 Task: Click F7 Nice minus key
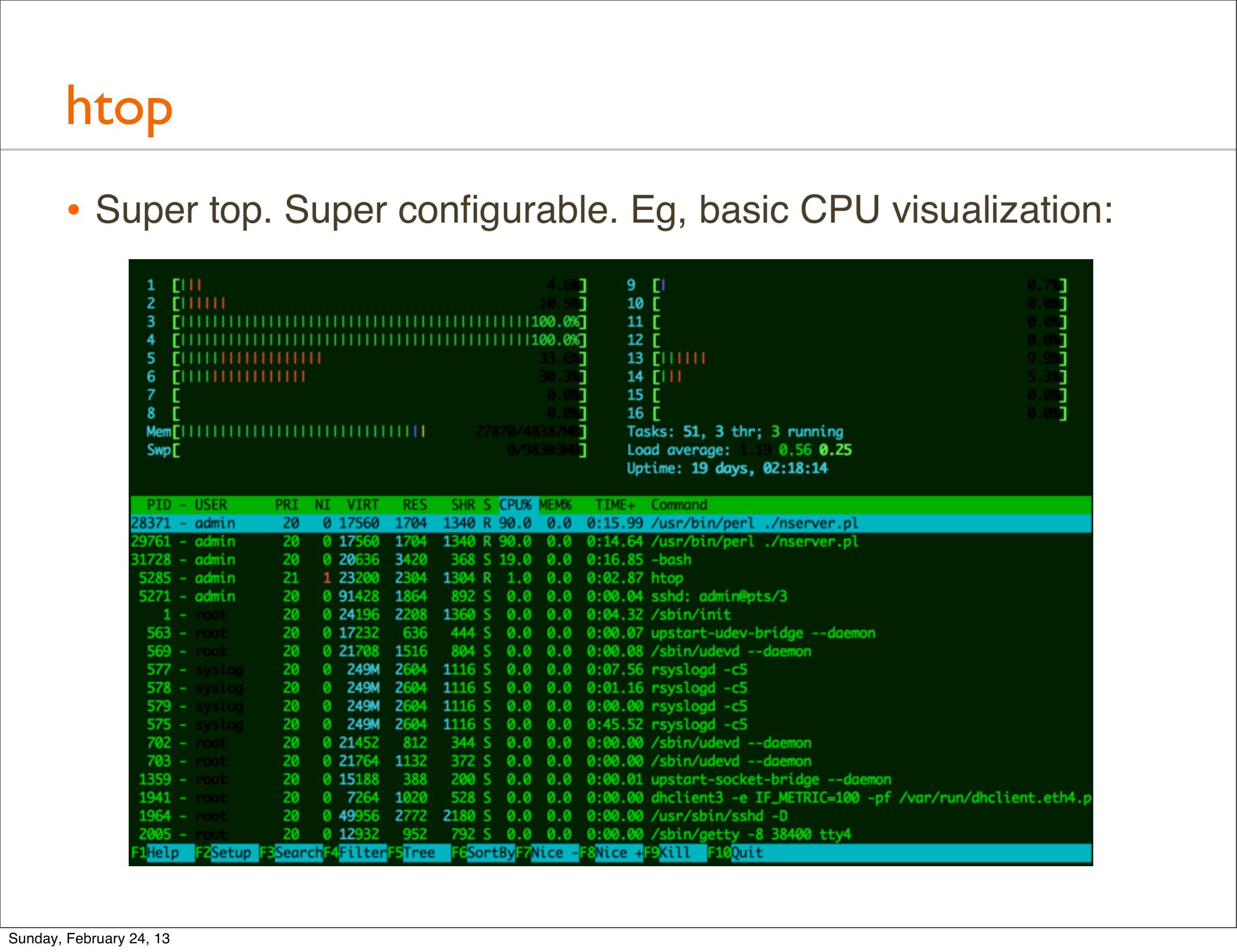pyautogui.click(x=554, y=853)
